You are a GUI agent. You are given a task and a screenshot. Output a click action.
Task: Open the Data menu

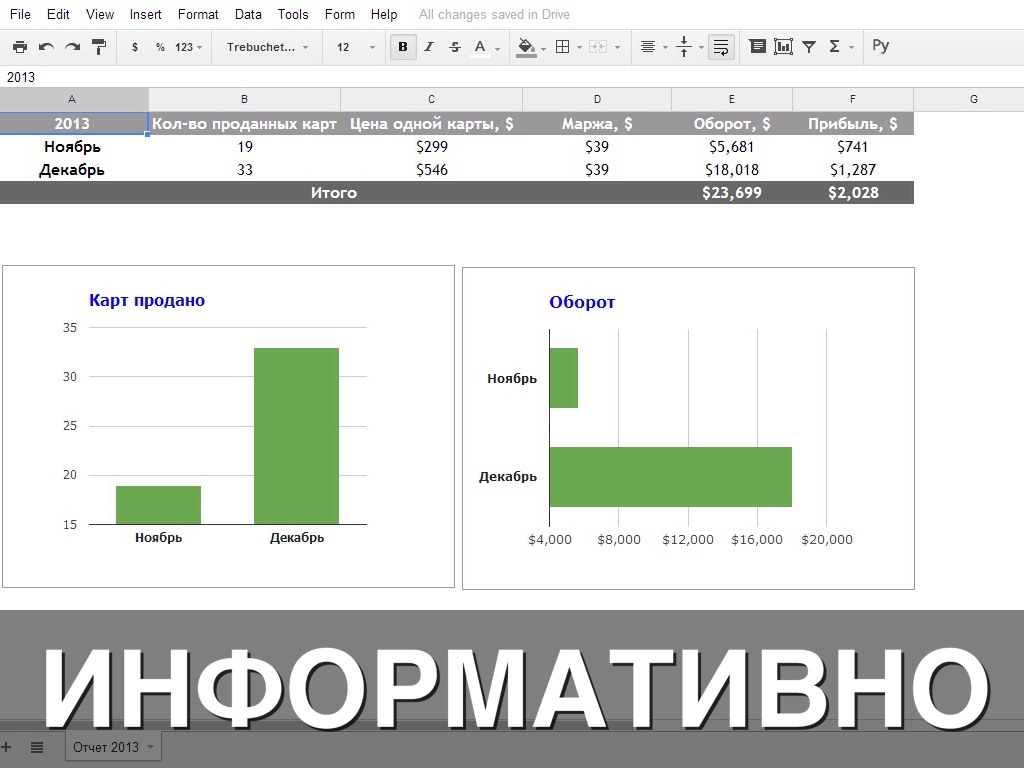pos(248,15)
